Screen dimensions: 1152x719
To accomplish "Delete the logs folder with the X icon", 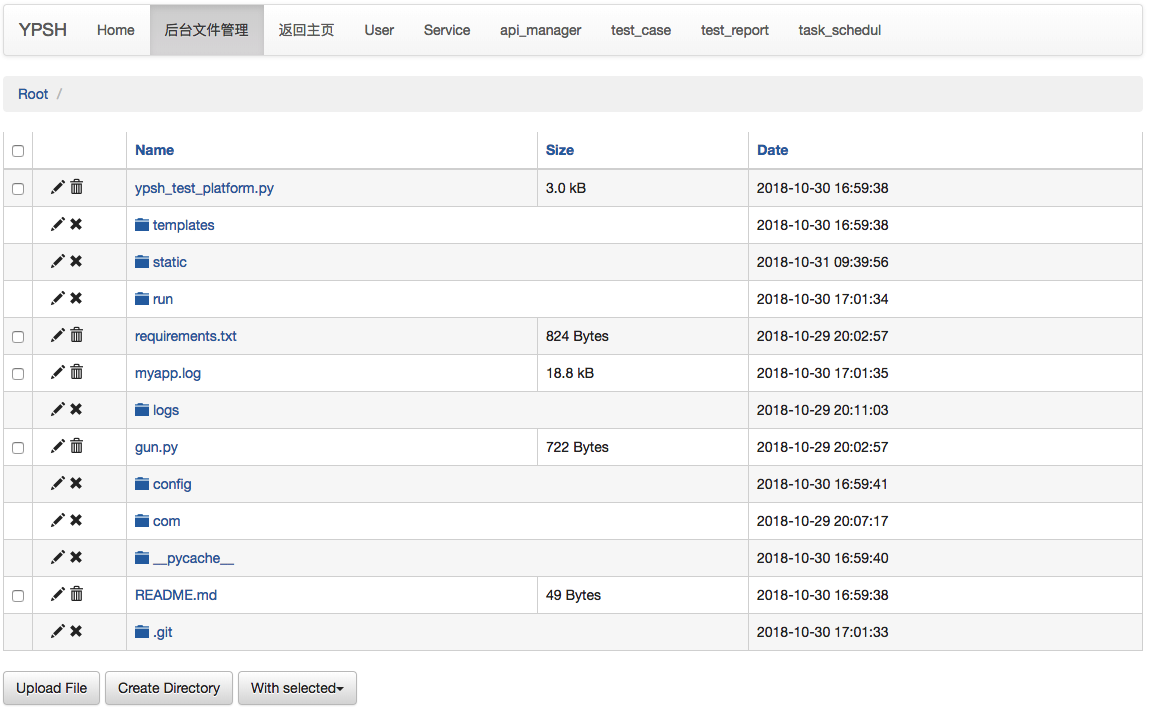I will (x=76, y=409).
